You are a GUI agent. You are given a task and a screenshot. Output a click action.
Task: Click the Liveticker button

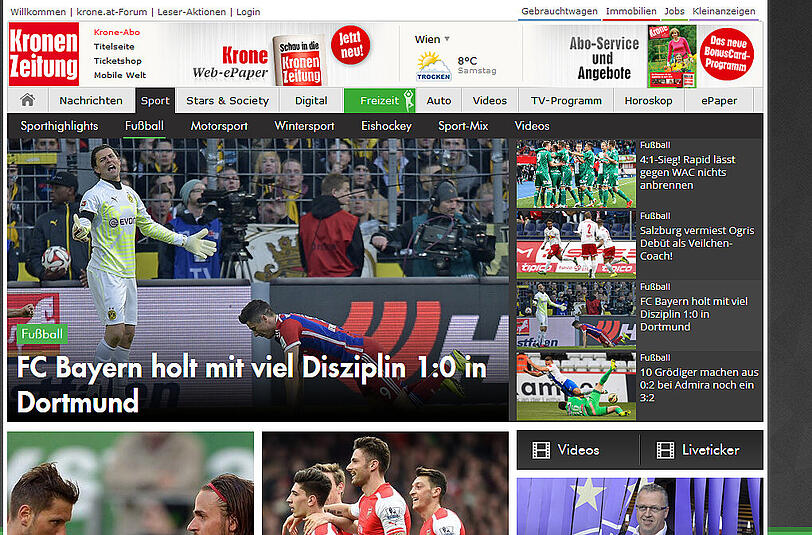click(x=702, y=450)
